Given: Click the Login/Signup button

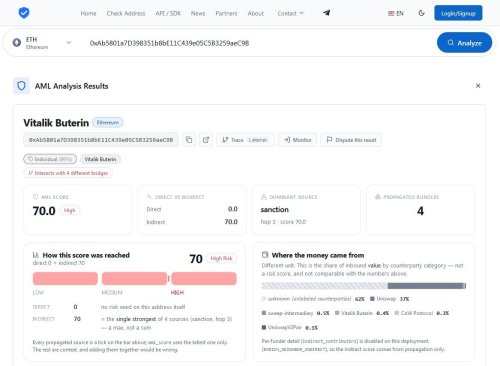Looking at the screenshot, I should point(458,13).
